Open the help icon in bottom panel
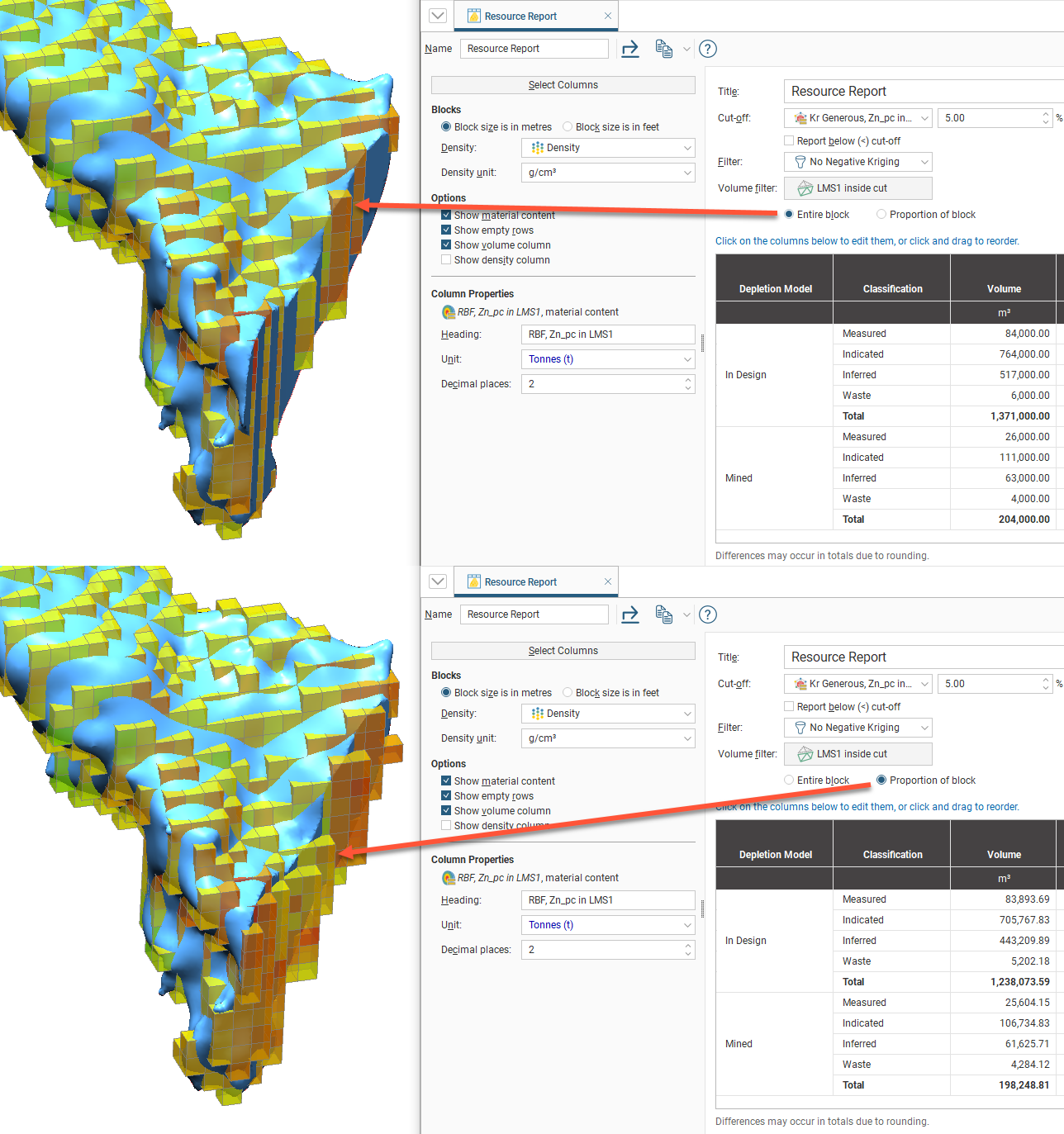Viewport: 1064px width, 1134px height. tap(707, 614)
